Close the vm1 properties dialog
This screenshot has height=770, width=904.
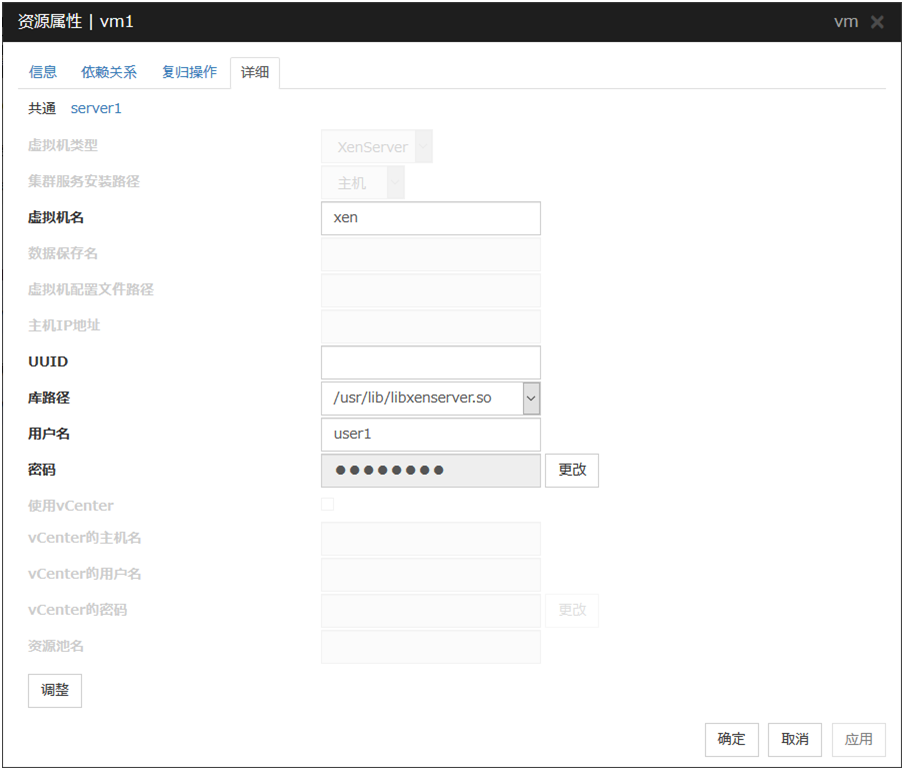click(877, 22)
